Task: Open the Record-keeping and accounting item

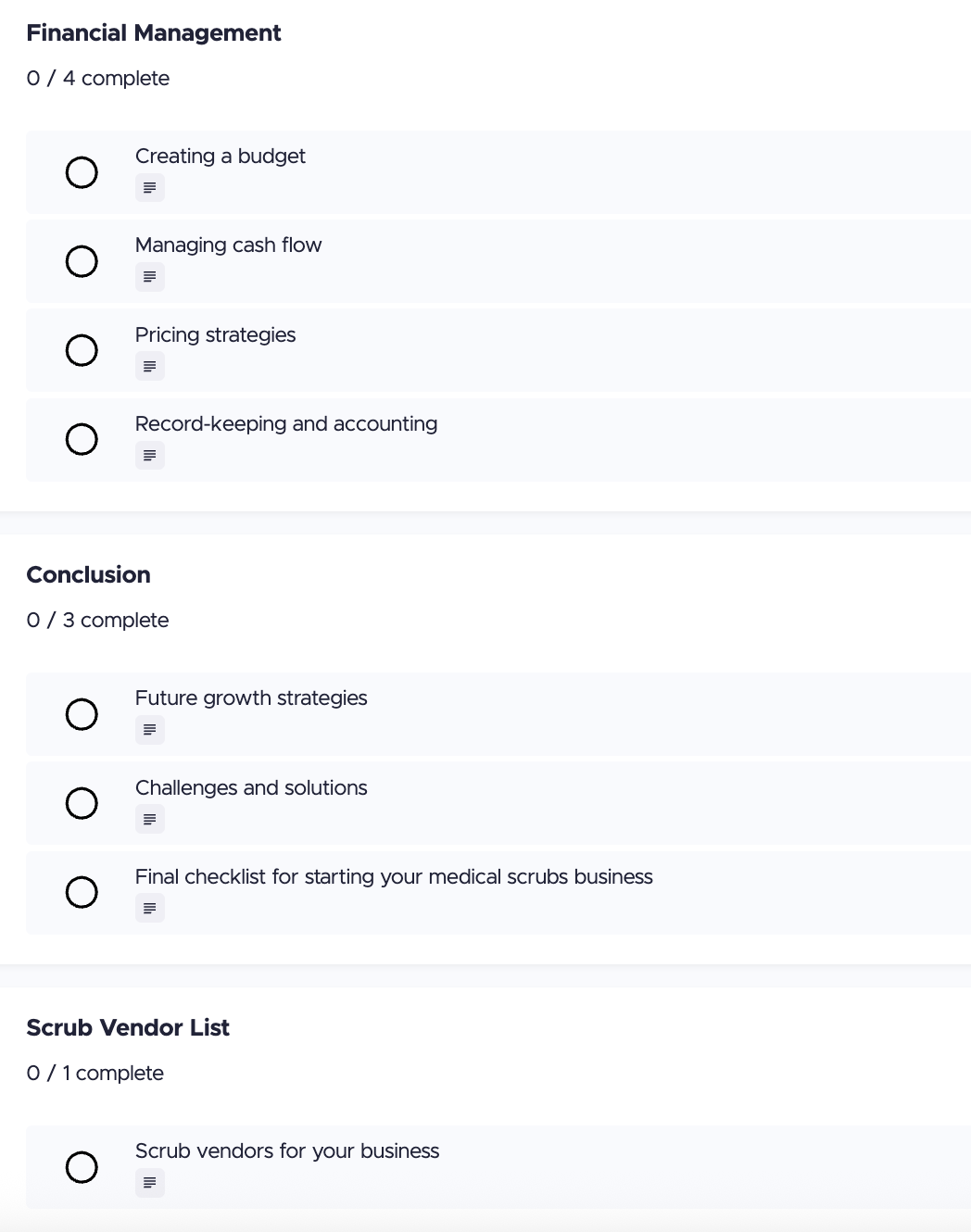Action: point(286,423)
